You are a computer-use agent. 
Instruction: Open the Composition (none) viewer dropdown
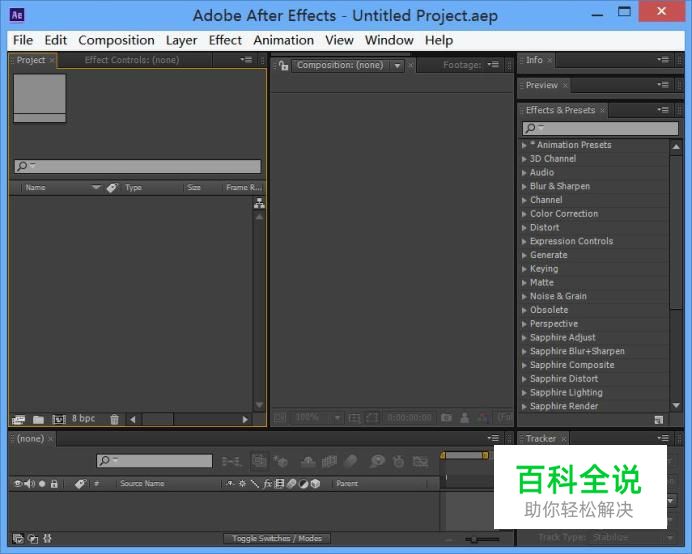397,66
